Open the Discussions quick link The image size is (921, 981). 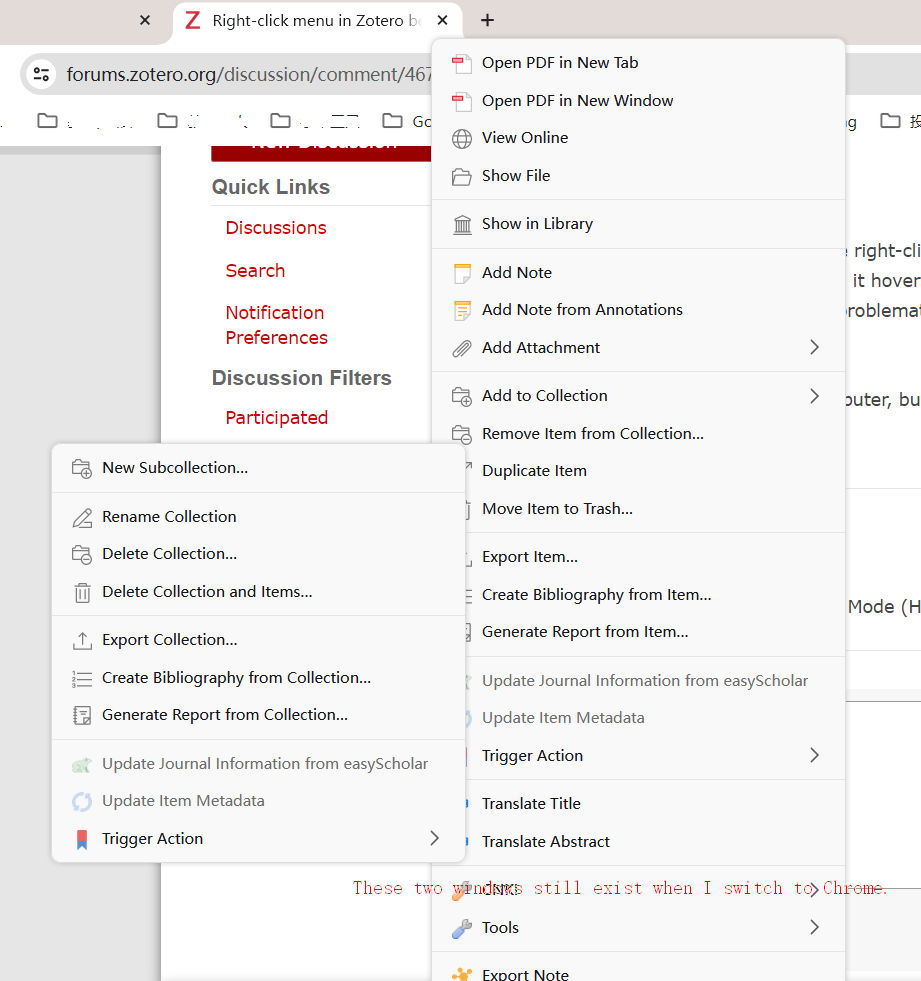[276, 228]
